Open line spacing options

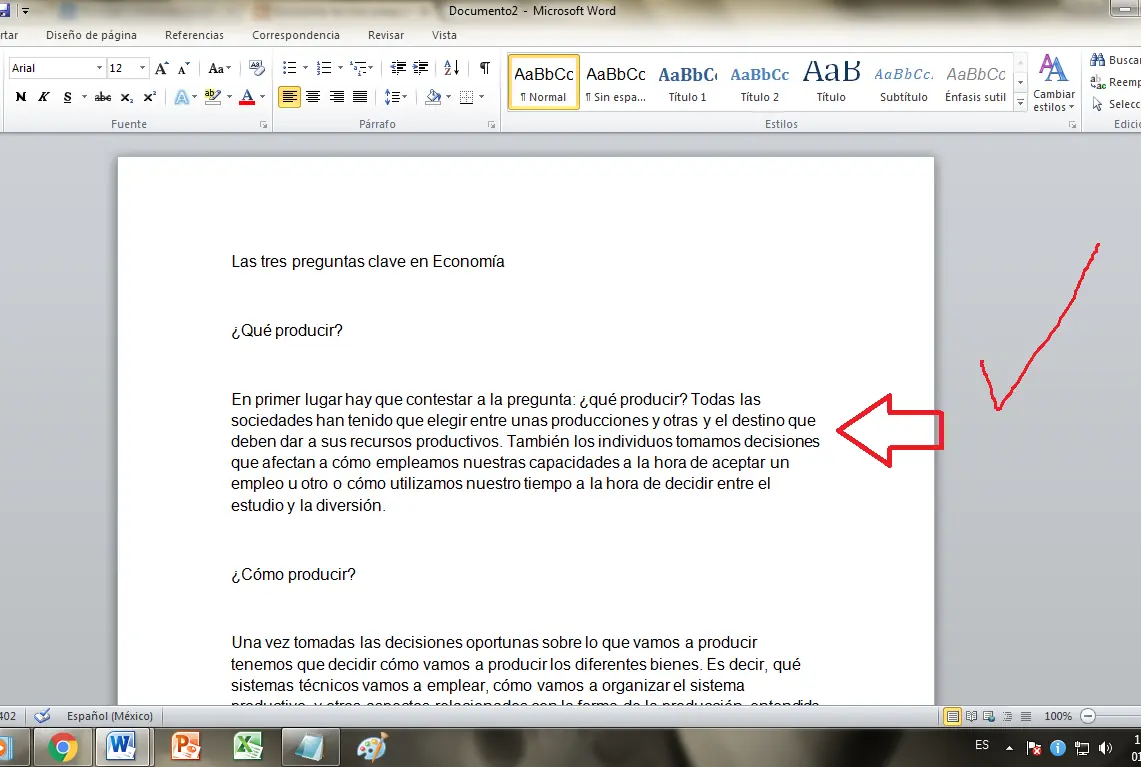pos(396,97)
